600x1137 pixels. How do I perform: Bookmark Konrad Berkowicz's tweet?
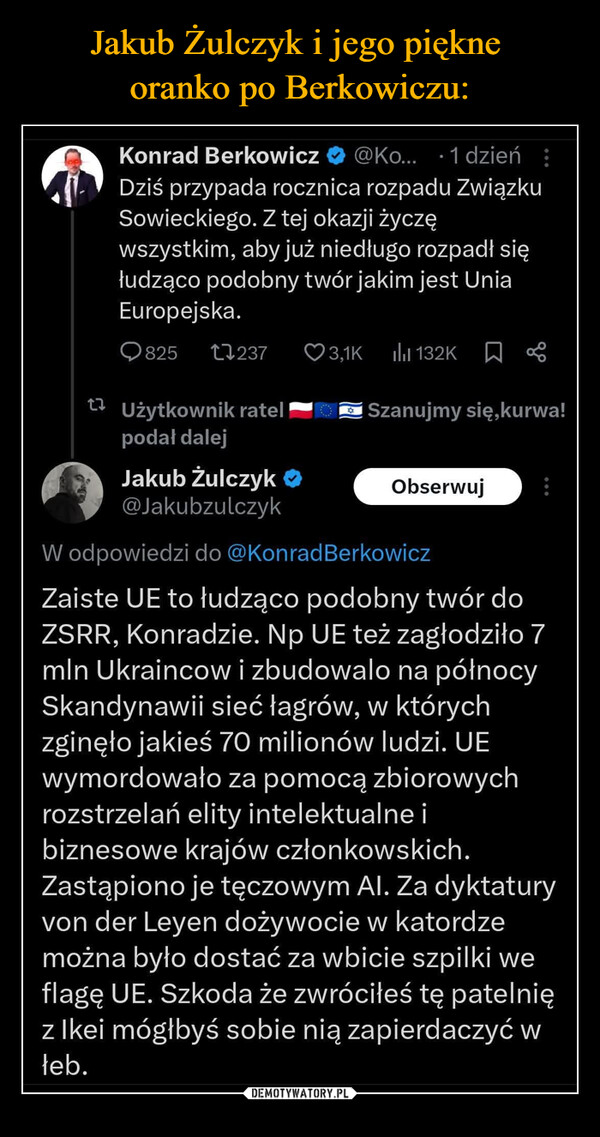coord(493,352)
